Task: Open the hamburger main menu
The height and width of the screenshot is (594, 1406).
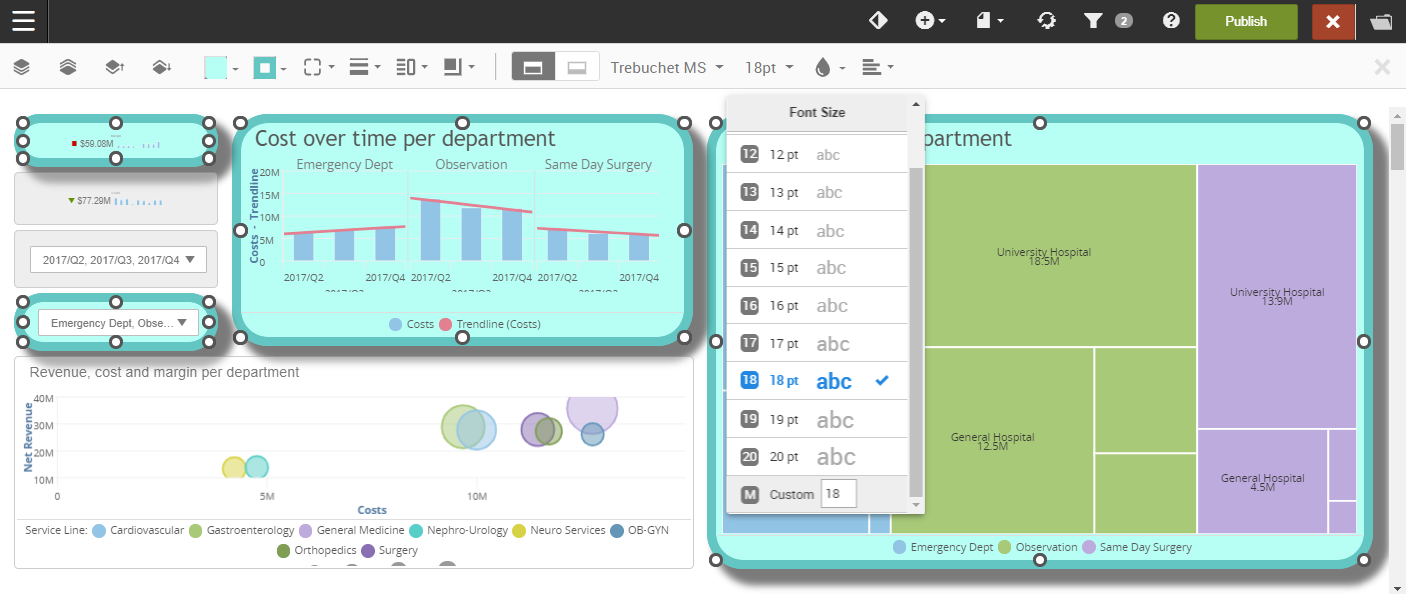Action: (x=23, y=21)
